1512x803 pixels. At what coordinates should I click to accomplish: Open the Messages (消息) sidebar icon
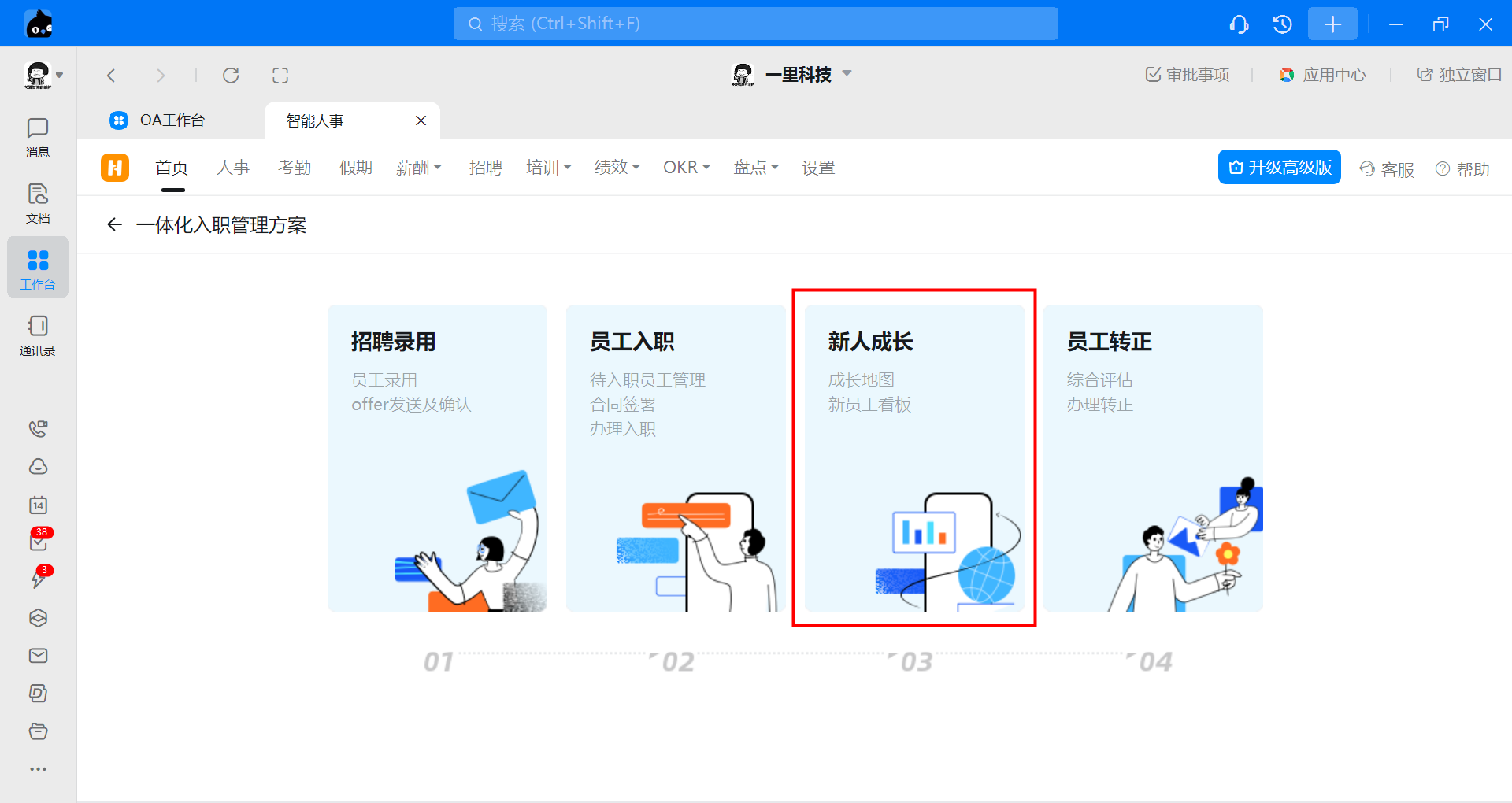pyautogui.click(x=37, y=137)
